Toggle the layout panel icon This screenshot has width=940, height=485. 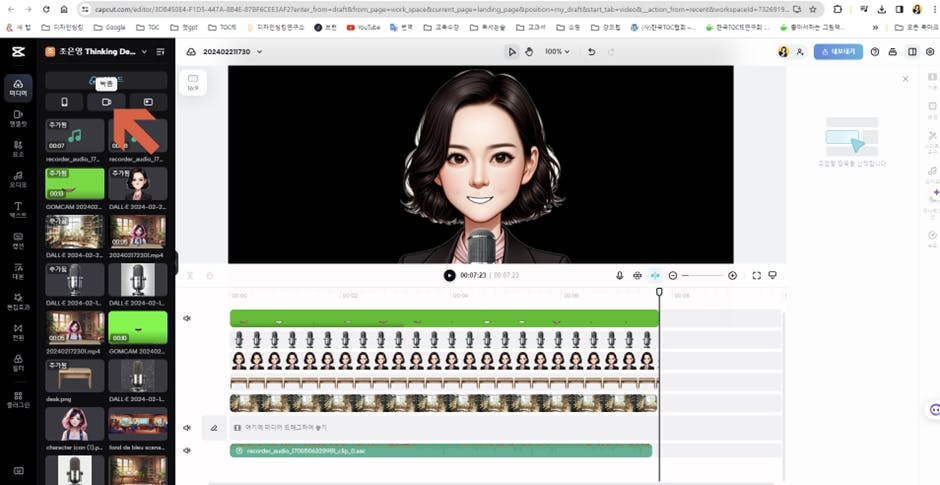point(912,52)
